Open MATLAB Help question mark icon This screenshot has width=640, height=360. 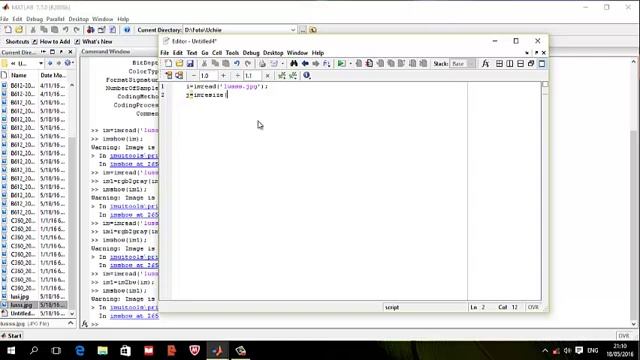click(127, 30)
